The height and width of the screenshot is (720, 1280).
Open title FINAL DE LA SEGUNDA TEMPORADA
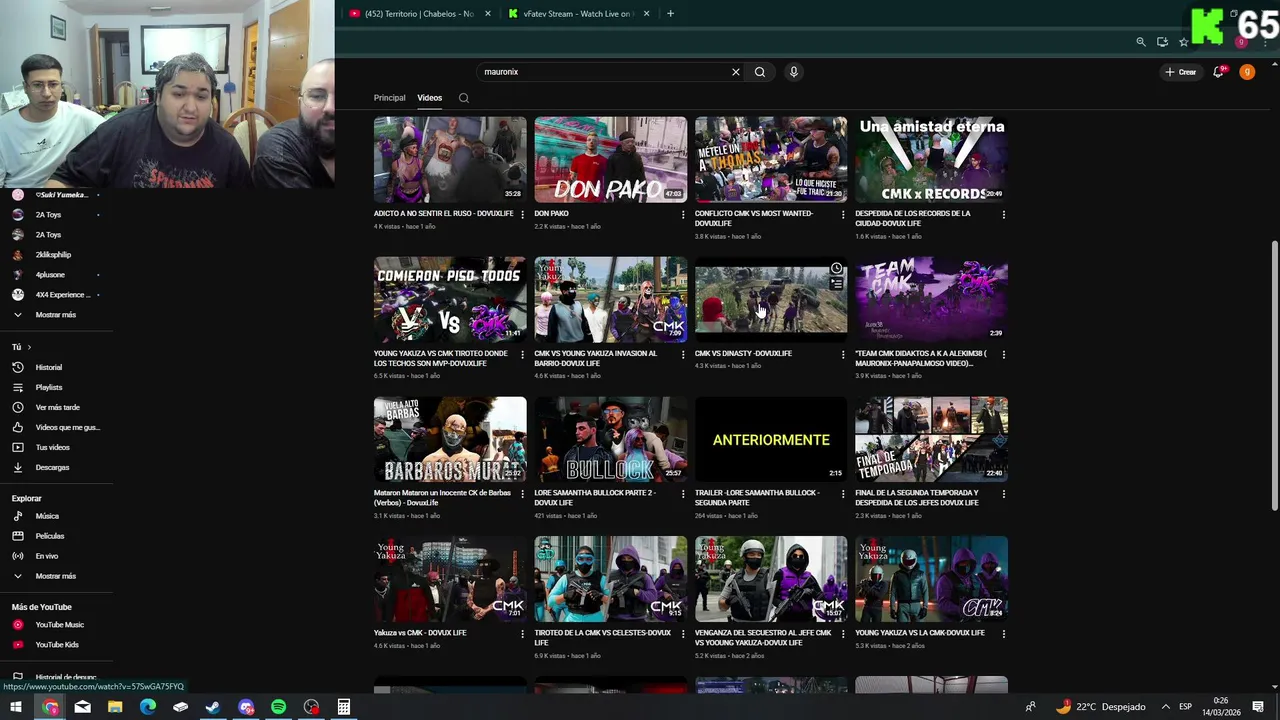point(917,498)
